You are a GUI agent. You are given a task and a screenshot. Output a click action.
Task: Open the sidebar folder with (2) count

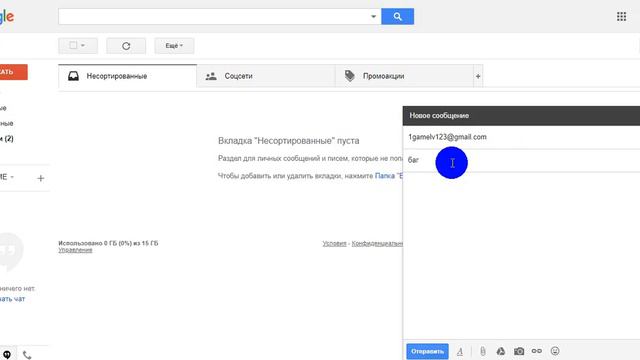tap(7, 139)
